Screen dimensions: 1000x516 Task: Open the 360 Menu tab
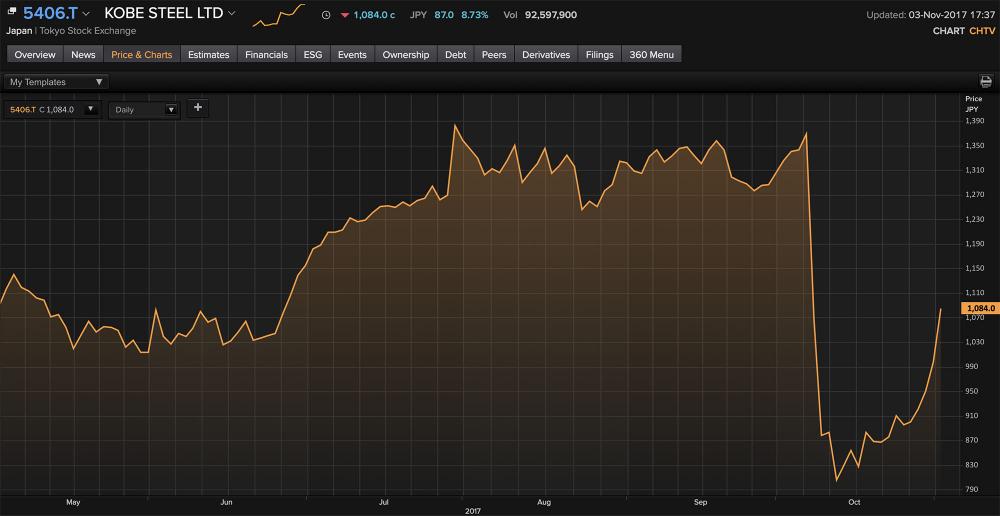tap(651, 54)
